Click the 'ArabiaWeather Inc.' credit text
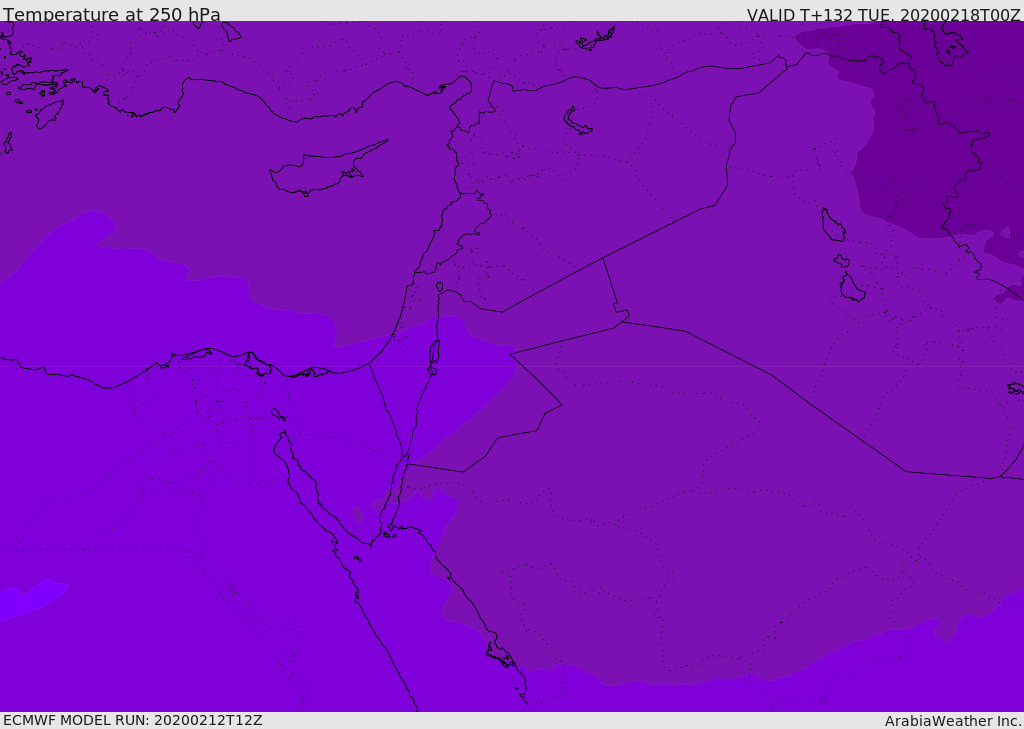This screenshot has width=1024, height=729. pos(952,721)
